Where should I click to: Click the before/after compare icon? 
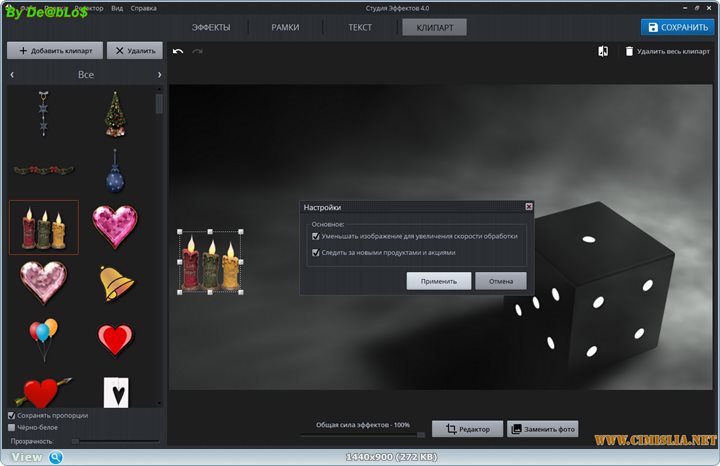(603, 51)
